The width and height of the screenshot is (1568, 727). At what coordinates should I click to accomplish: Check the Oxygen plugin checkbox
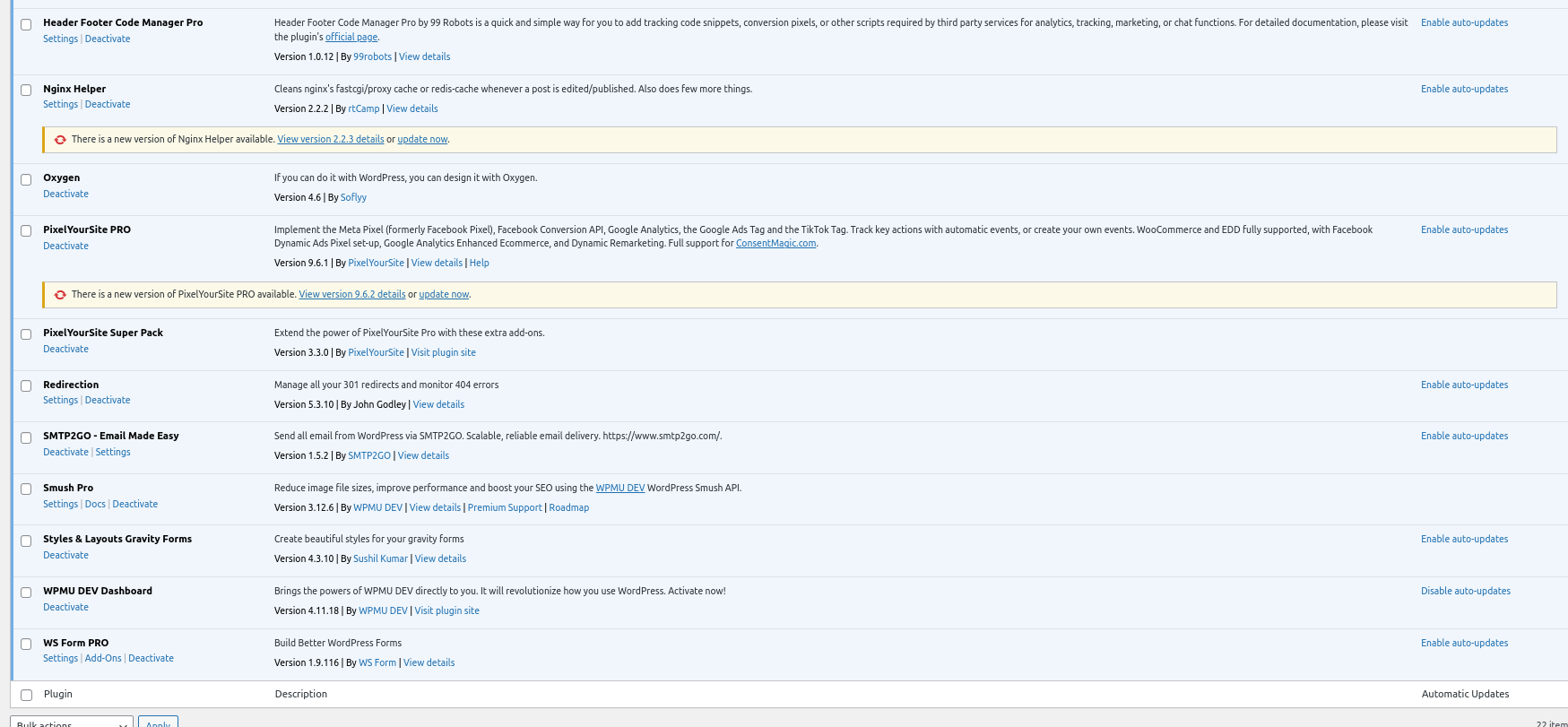(26, 179)
